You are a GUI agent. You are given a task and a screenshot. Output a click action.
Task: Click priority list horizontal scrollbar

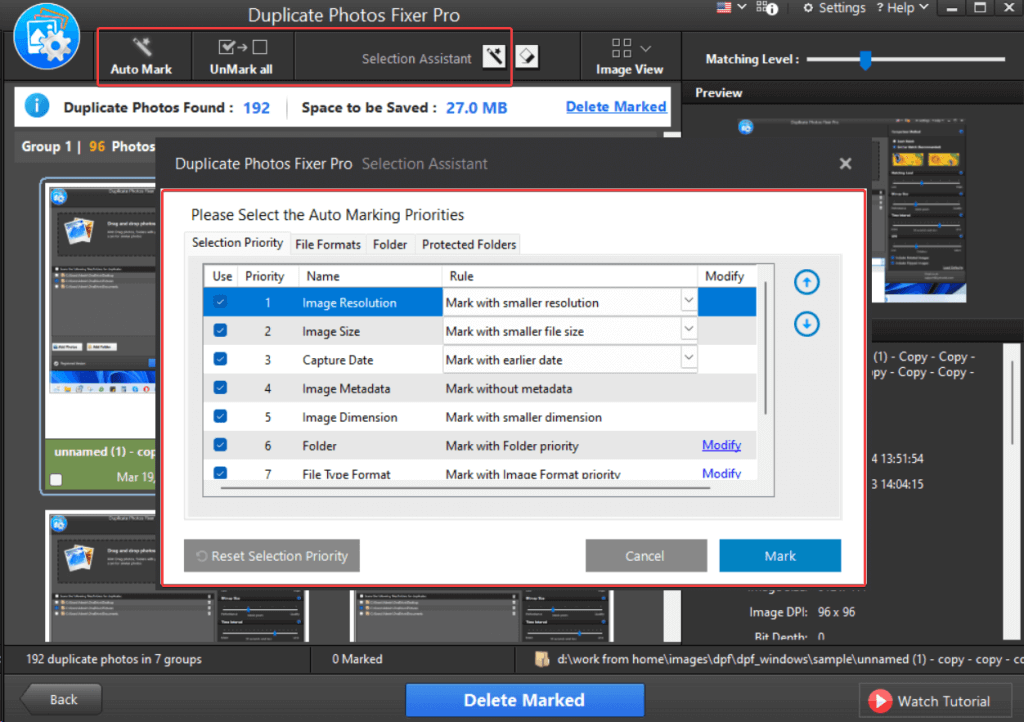coord(465,488)
